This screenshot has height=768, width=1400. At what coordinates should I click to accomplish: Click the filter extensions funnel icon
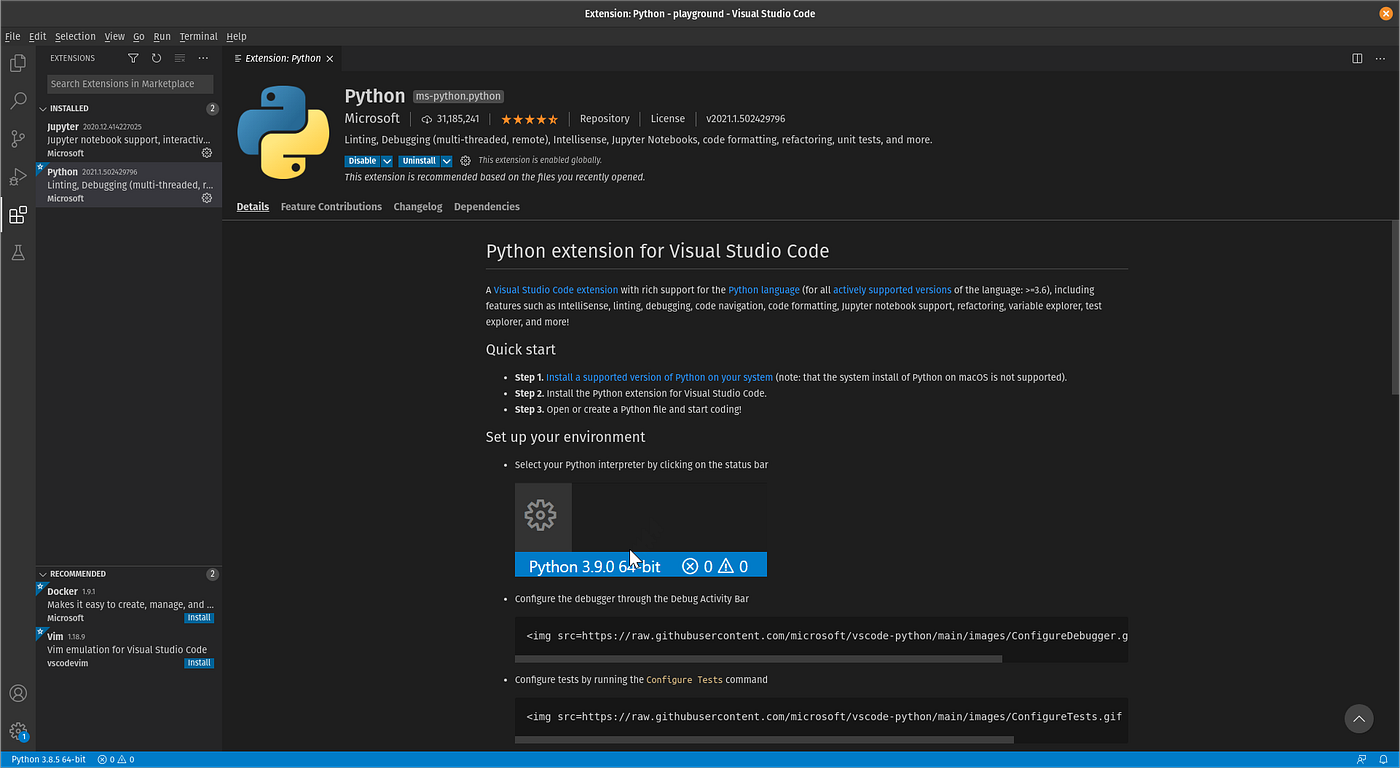click(133, 58)
